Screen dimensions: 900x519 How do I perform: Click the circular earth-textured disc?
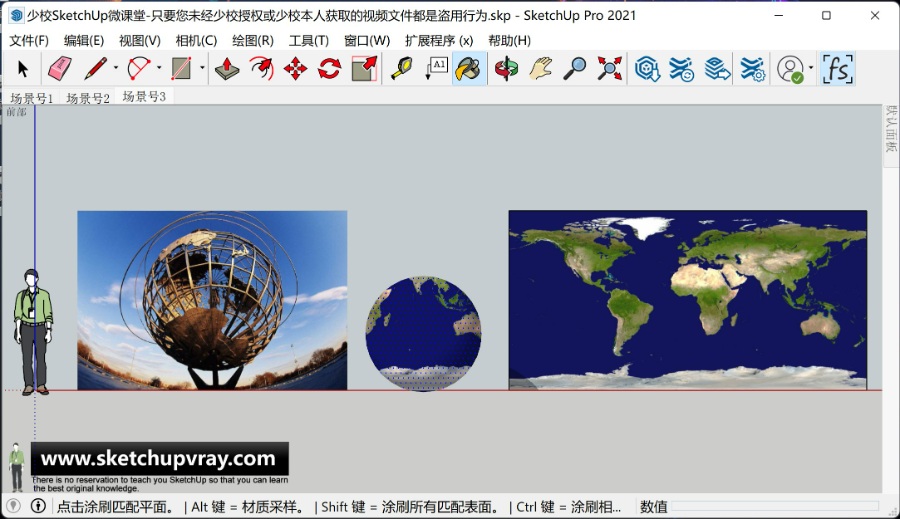424,334
